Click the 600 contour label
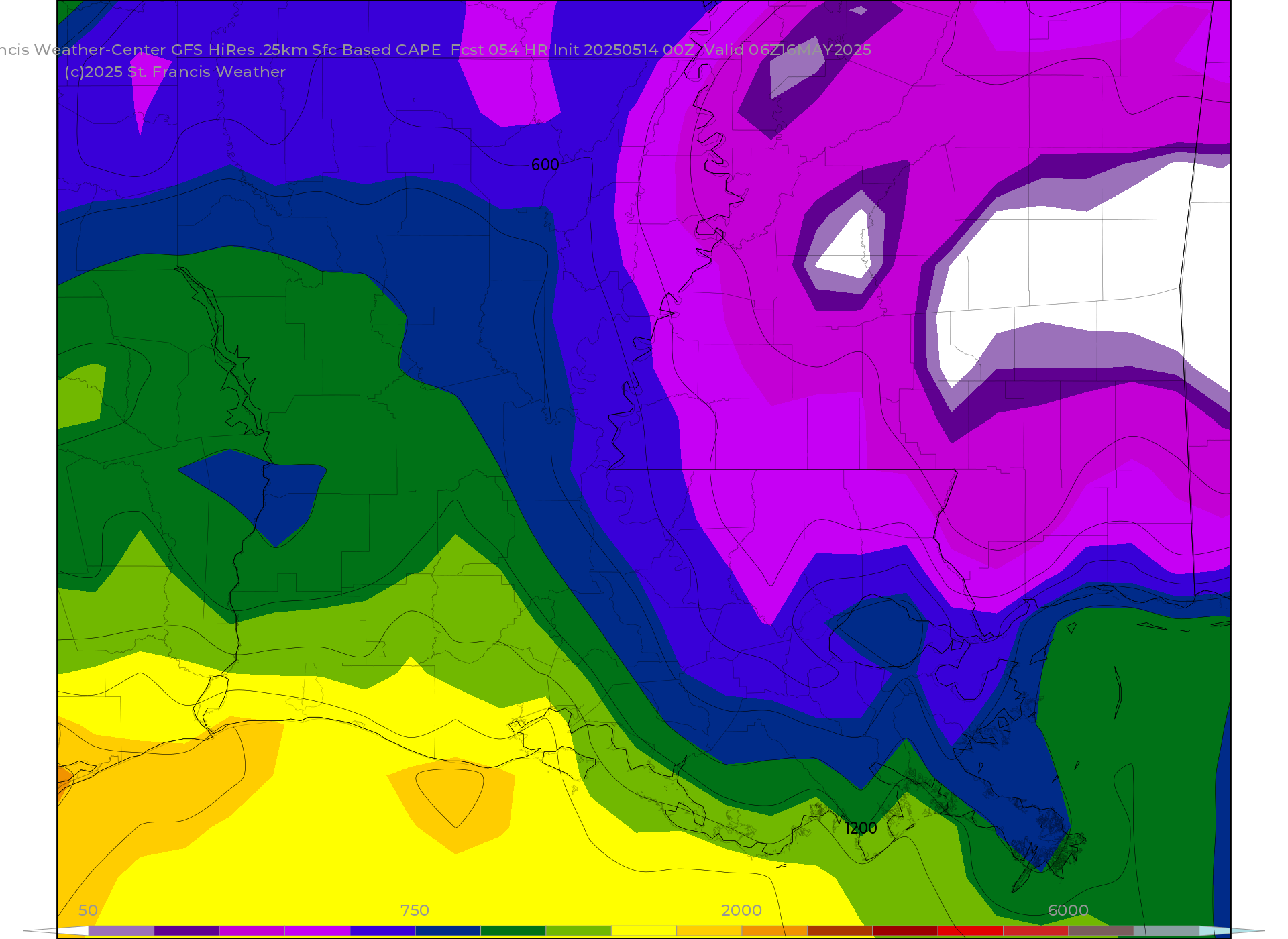Image resolution: width=1288 pixels, height=939 pixels. coord(545,164)
